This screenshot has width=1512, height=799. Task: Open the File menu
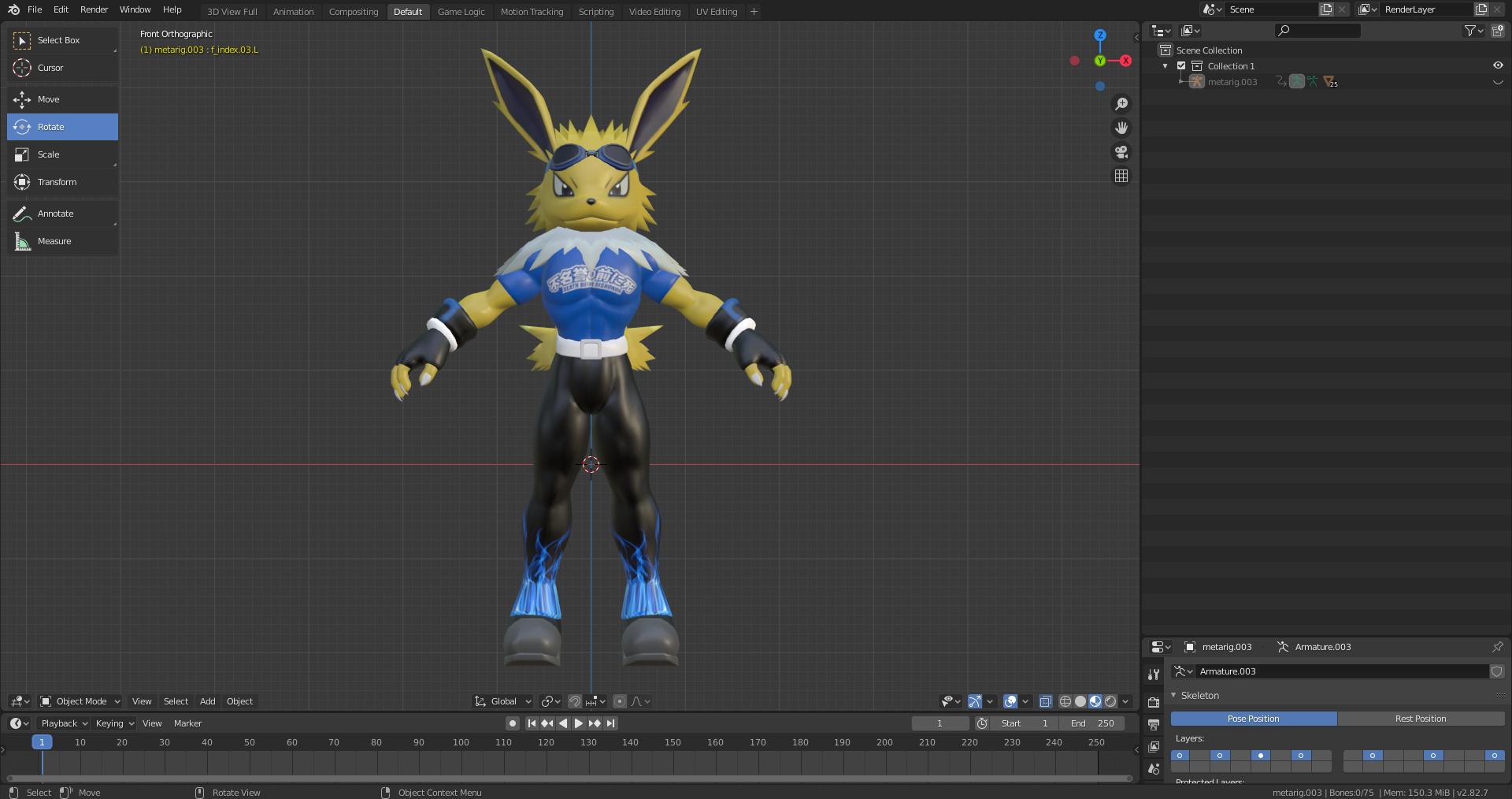click(x=35, y=9)
